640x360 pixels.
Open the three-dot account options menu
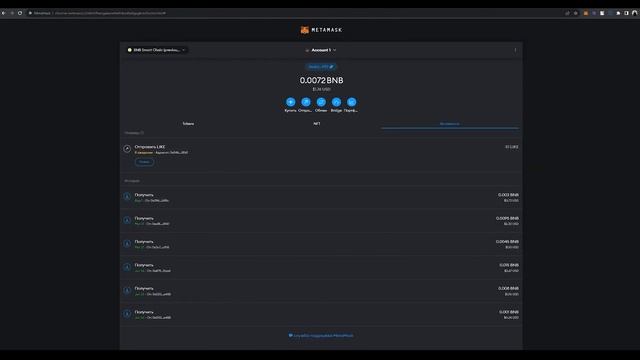pos(515,50)
